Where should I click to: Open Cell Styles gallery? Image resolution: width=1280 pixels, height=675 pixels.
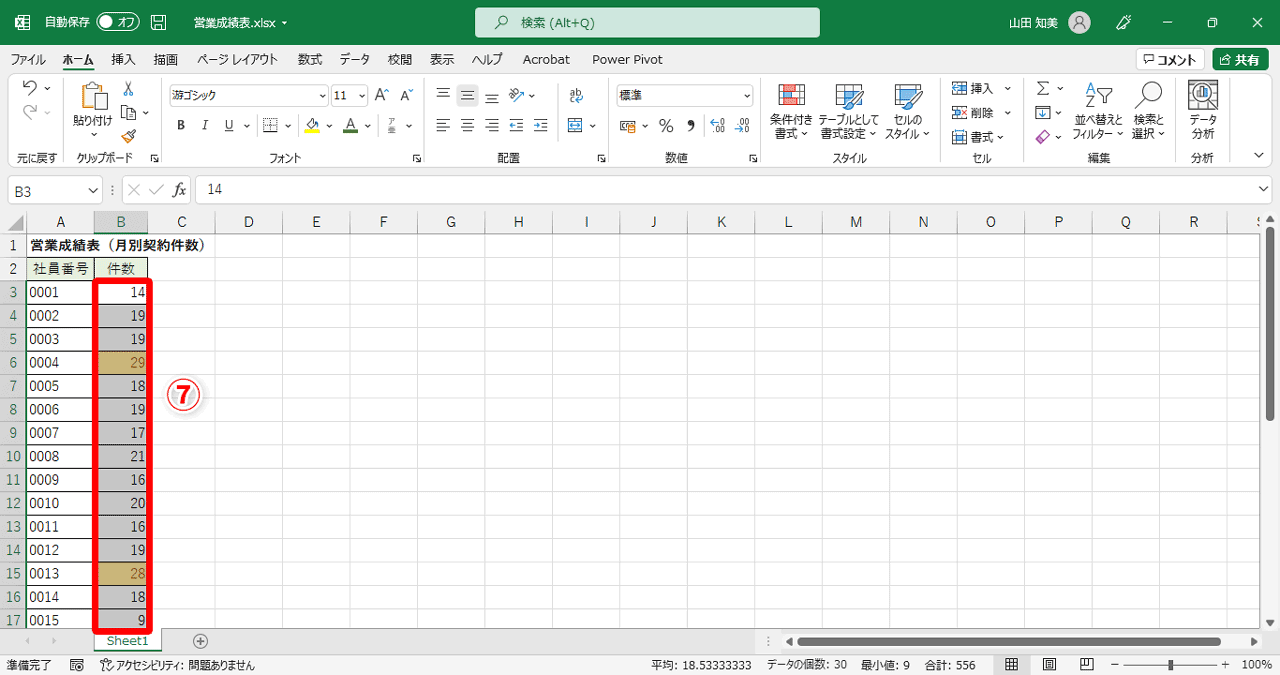pos(907,111)
